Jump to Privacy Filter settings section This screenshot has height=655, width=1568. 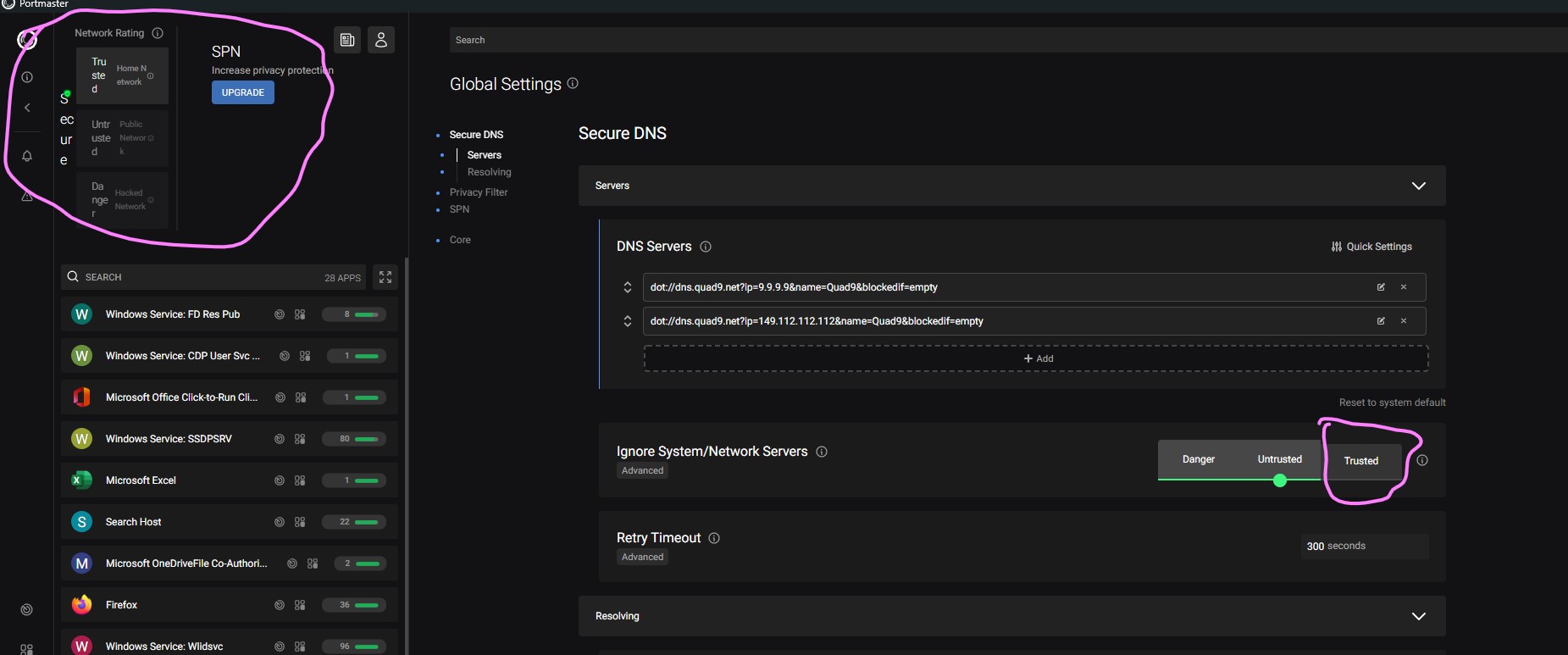pyautogui.click(x=479, y=192)
